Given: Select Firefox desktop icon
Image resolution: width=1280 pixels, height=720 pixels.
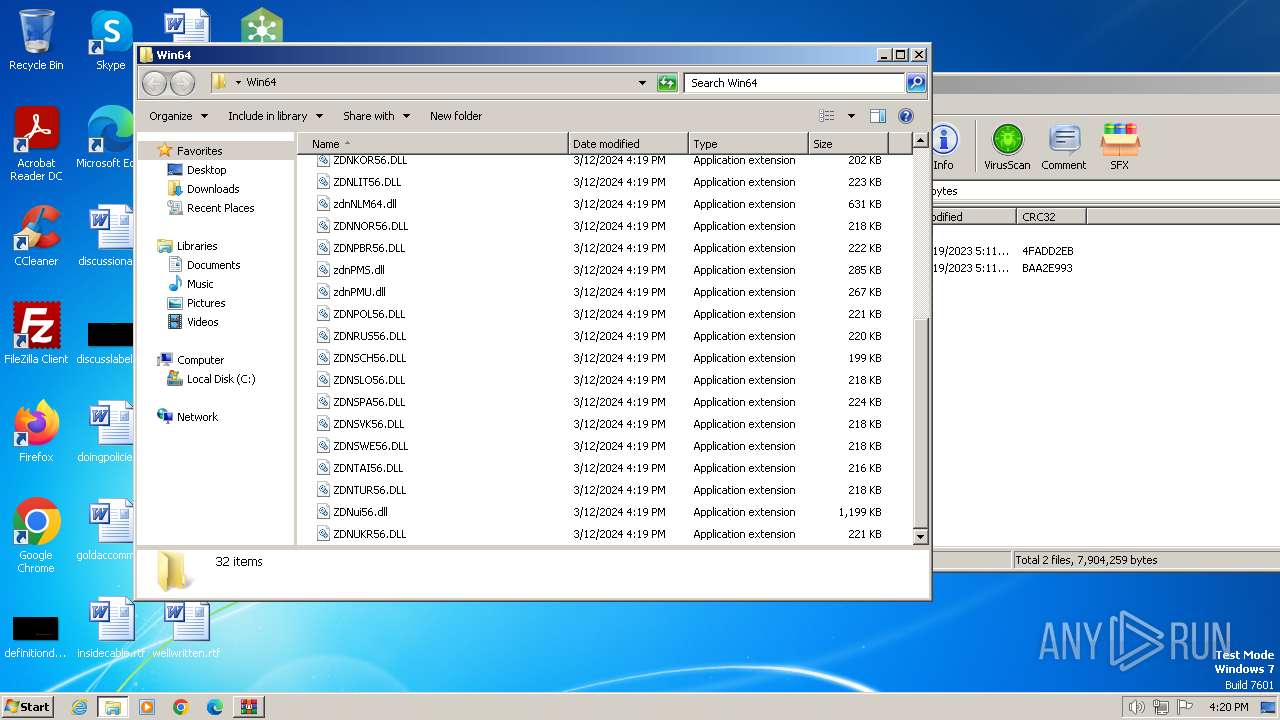Looking at the screenshot, I should (x=36, y=432).
